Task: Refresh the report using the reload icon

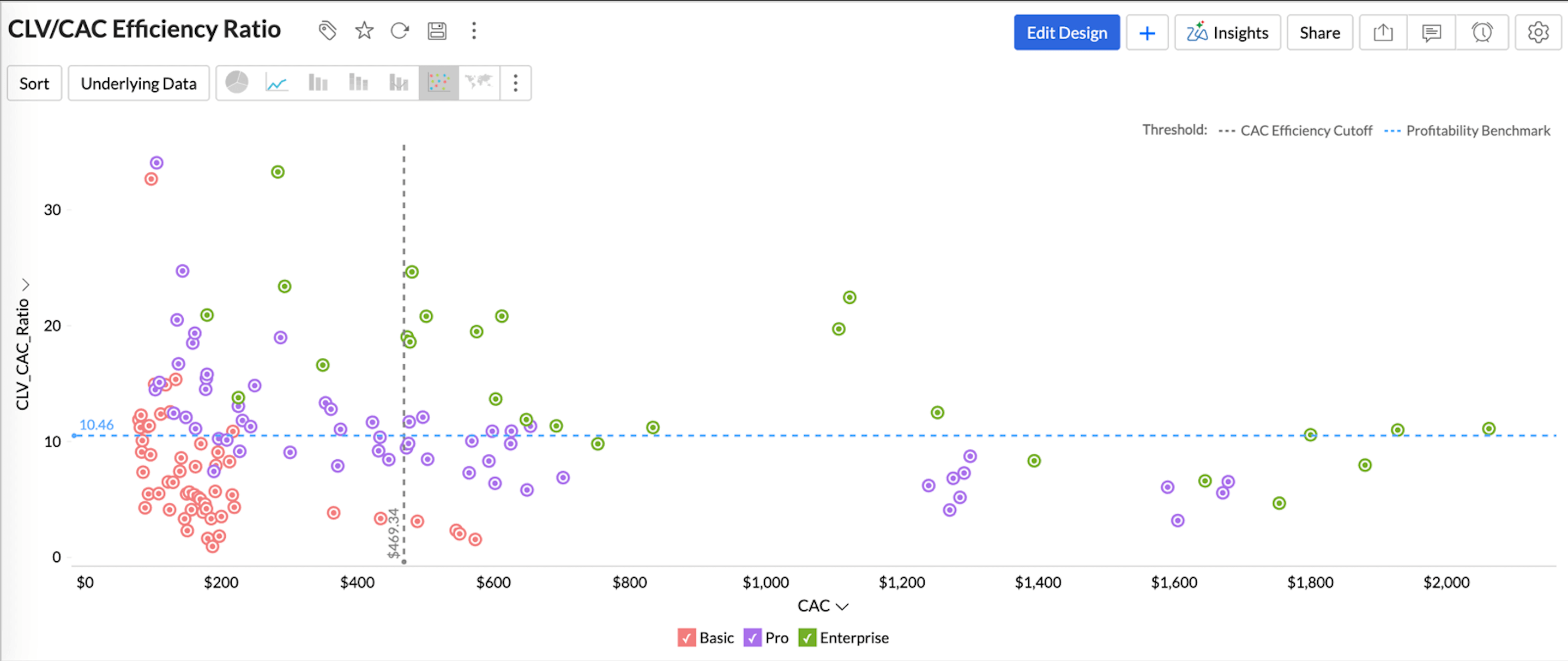Action: [x=400, y=31]
